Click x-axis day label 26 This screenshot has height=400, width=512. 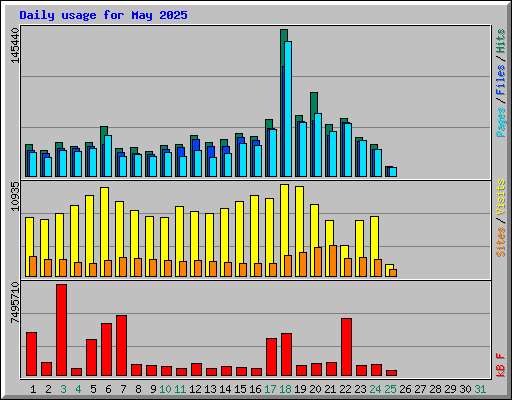coord(405,389)
